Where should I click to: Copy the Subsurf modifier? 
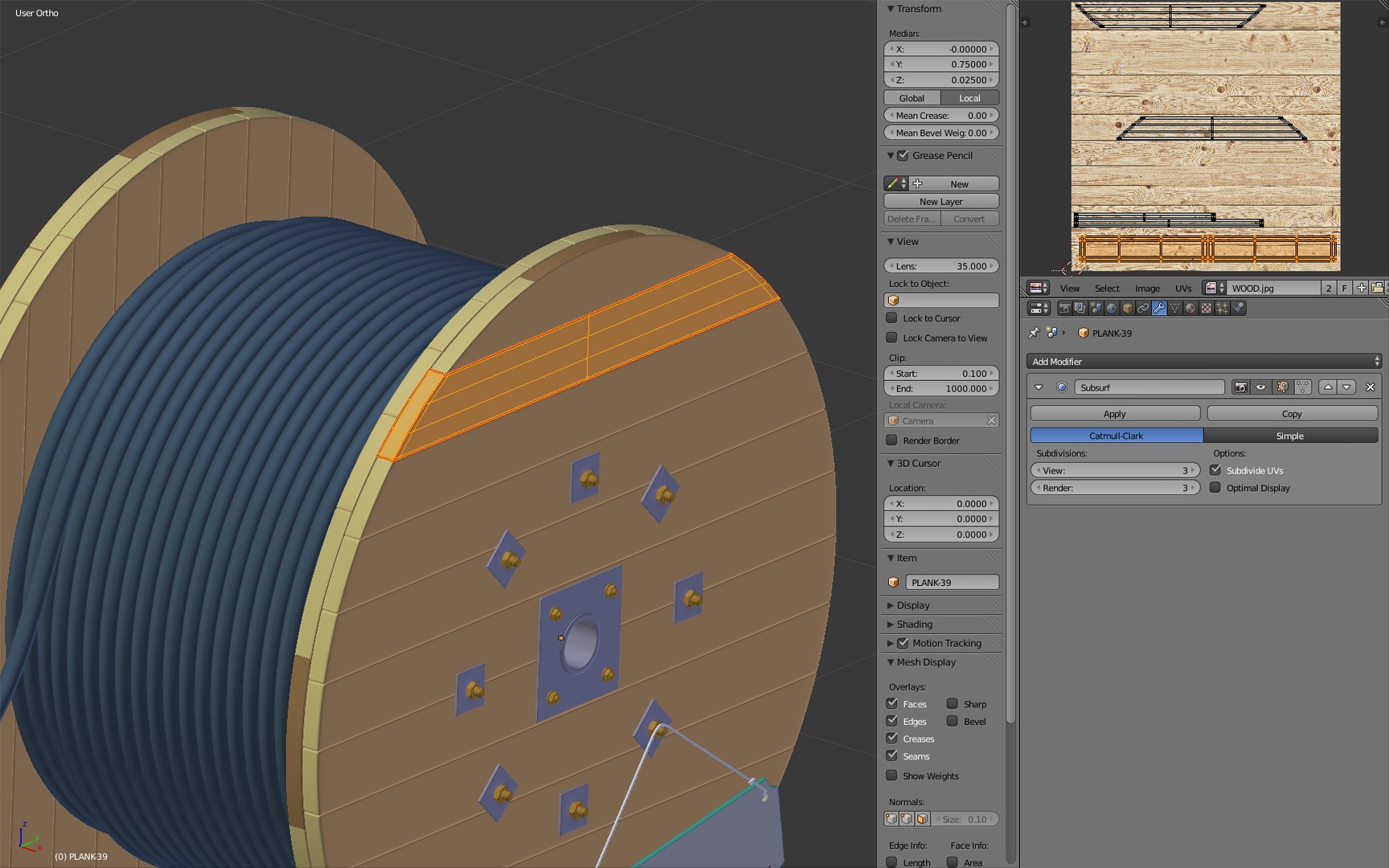point(1292,414)
